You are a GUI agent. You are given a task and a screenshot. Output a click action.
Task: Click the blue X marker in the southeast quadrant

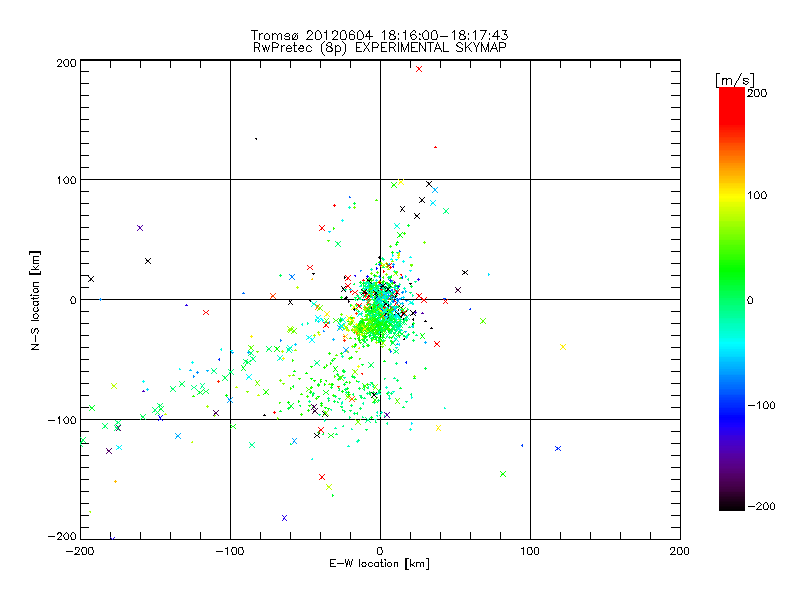coord(558,448)
